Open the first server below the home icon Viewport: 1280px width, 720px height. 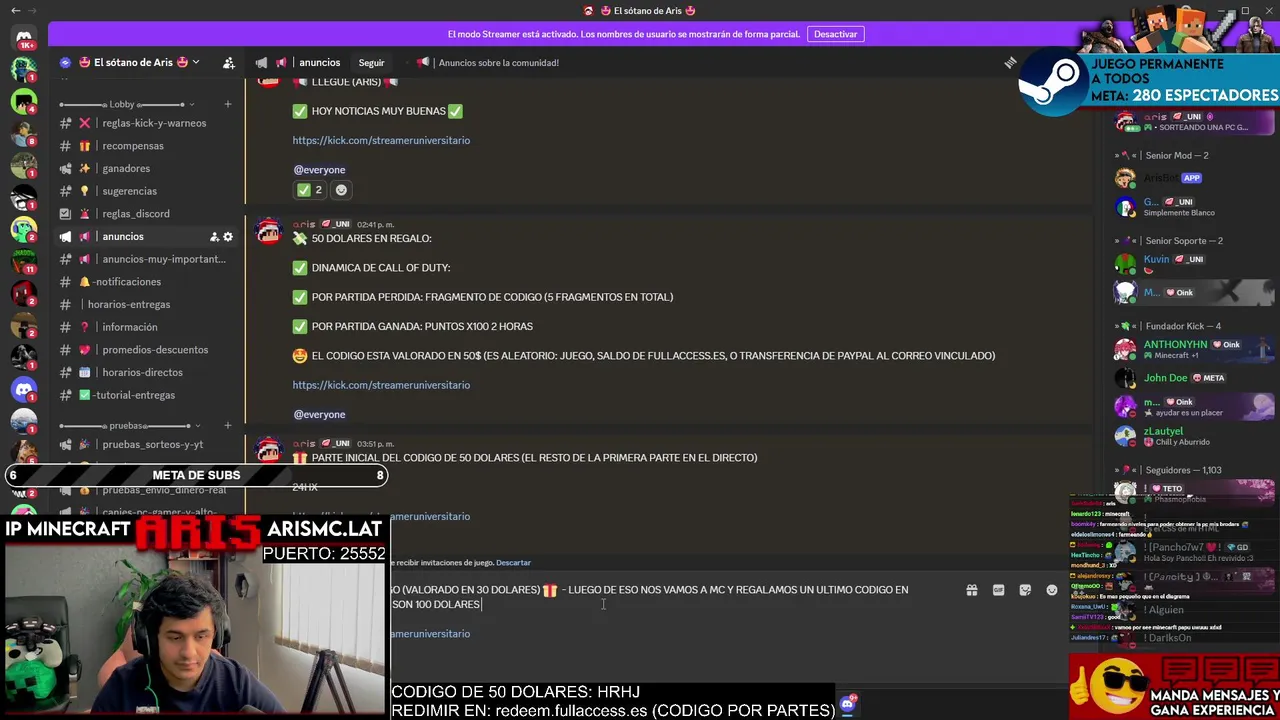(x=24, y=69)
